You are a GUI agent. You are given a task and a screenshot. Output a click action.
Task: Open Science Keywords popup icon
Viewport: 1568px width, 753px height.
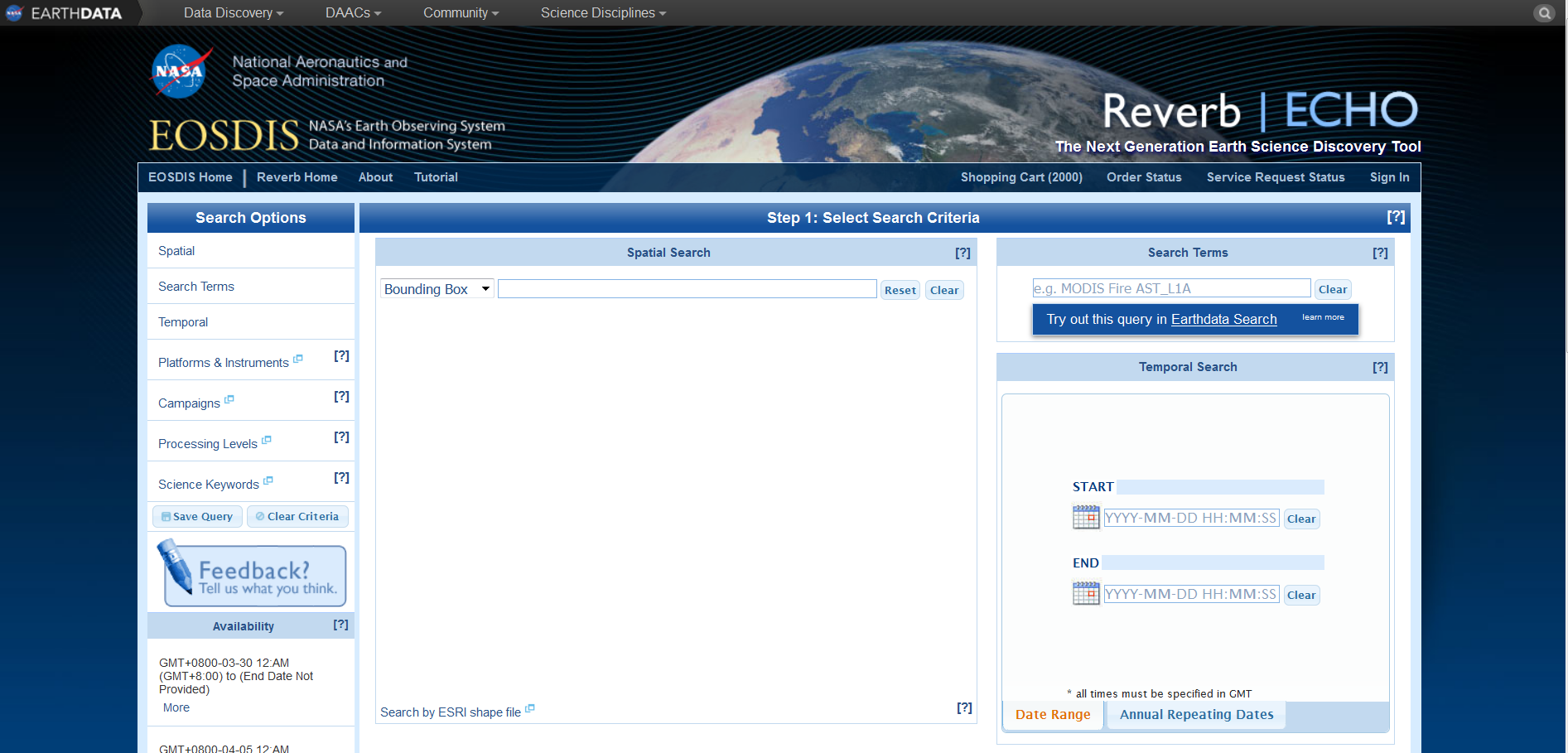click(268, 480)
